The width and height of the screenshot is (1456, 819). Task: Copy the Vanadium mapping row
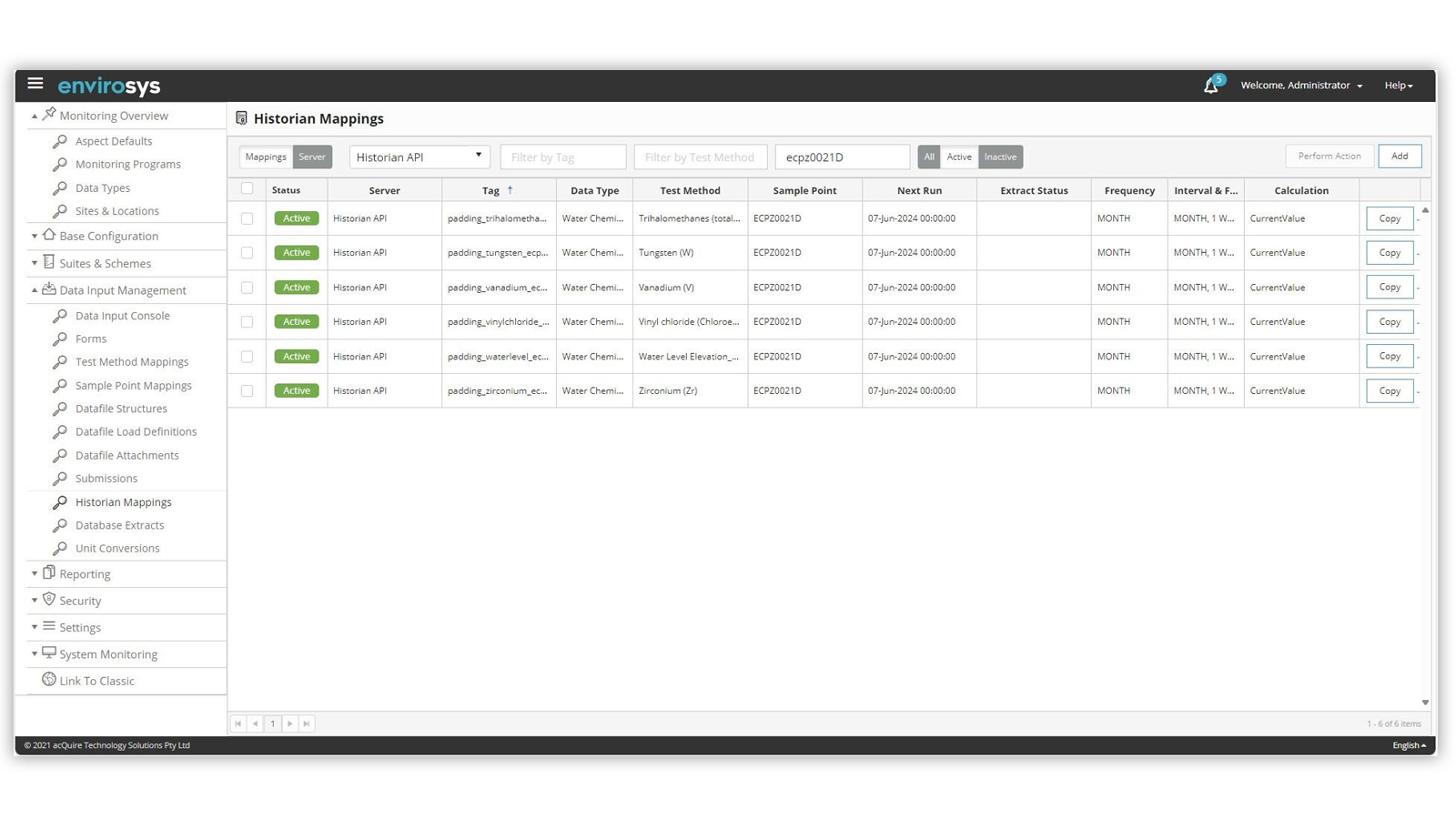1389,288
